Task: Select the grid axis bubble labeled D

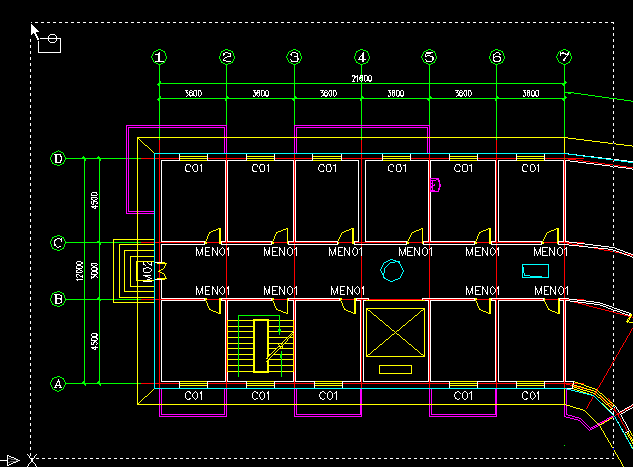Action: [x=58, y=158]
